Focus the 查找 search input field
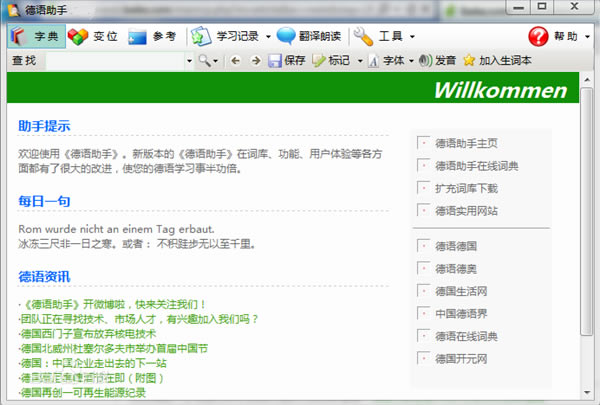This screenshot has width=600, height=405. (115, 60)
